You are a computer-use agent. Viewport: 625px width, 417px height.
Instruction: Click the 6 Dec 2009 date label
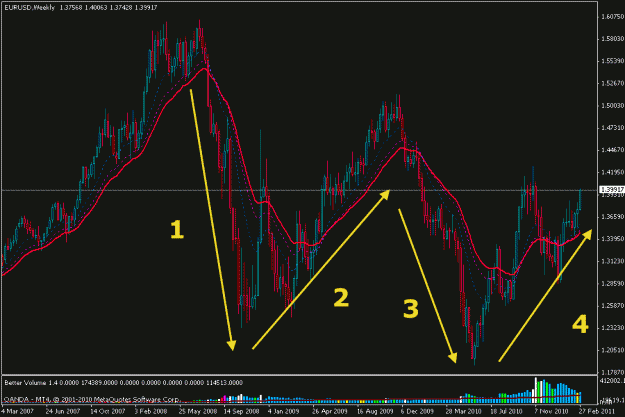click(x=417, y=411)
